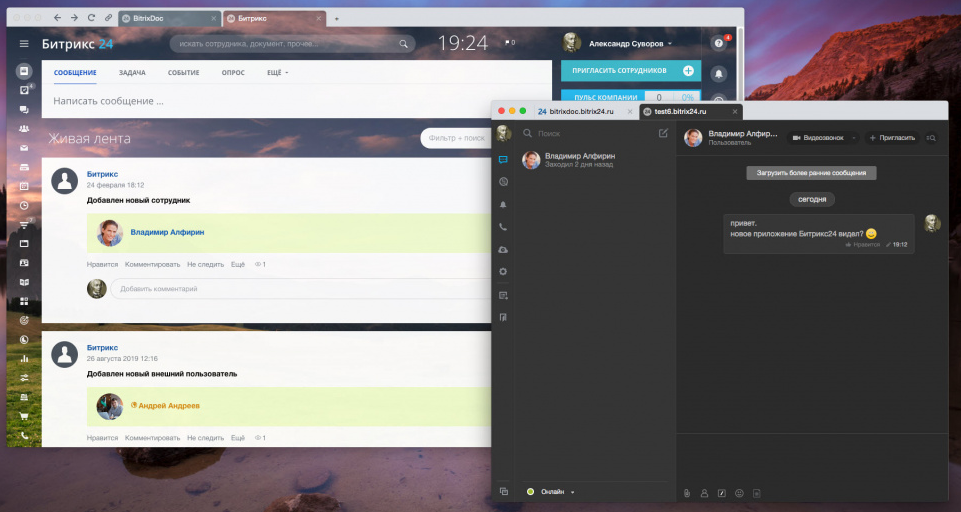961x512 pixels.
Task: Click history clock icon in messenger sidebar
Action: pyautogui.click(x=503, y=181)
